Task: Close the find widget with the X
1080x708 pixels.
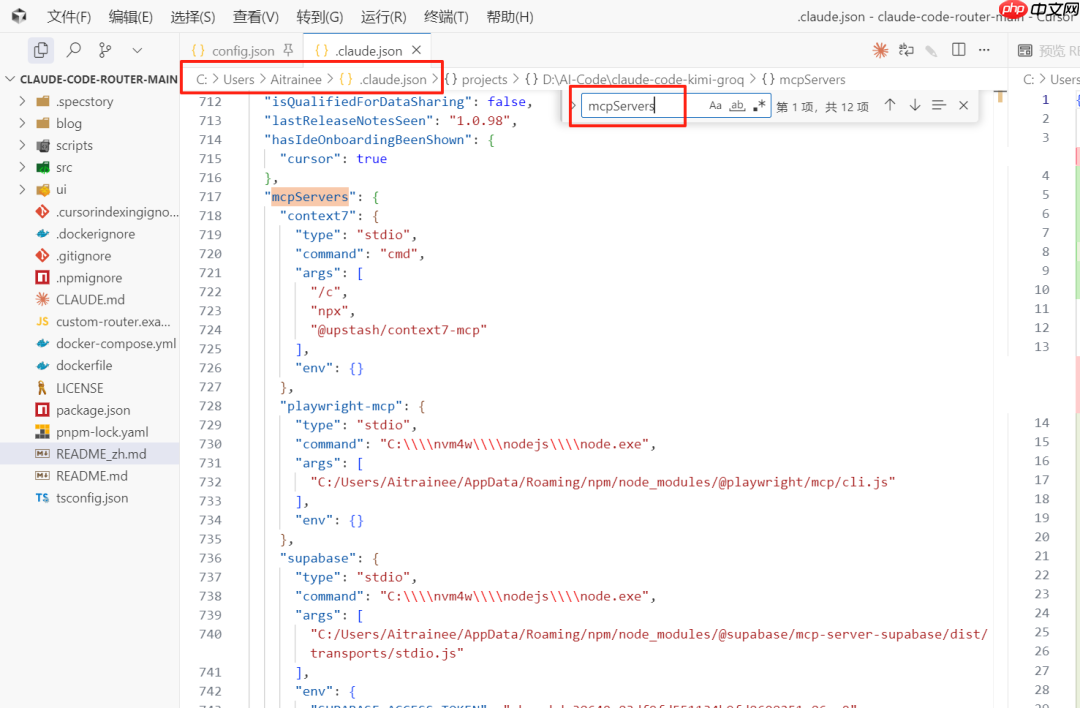Action: (963, 103)
